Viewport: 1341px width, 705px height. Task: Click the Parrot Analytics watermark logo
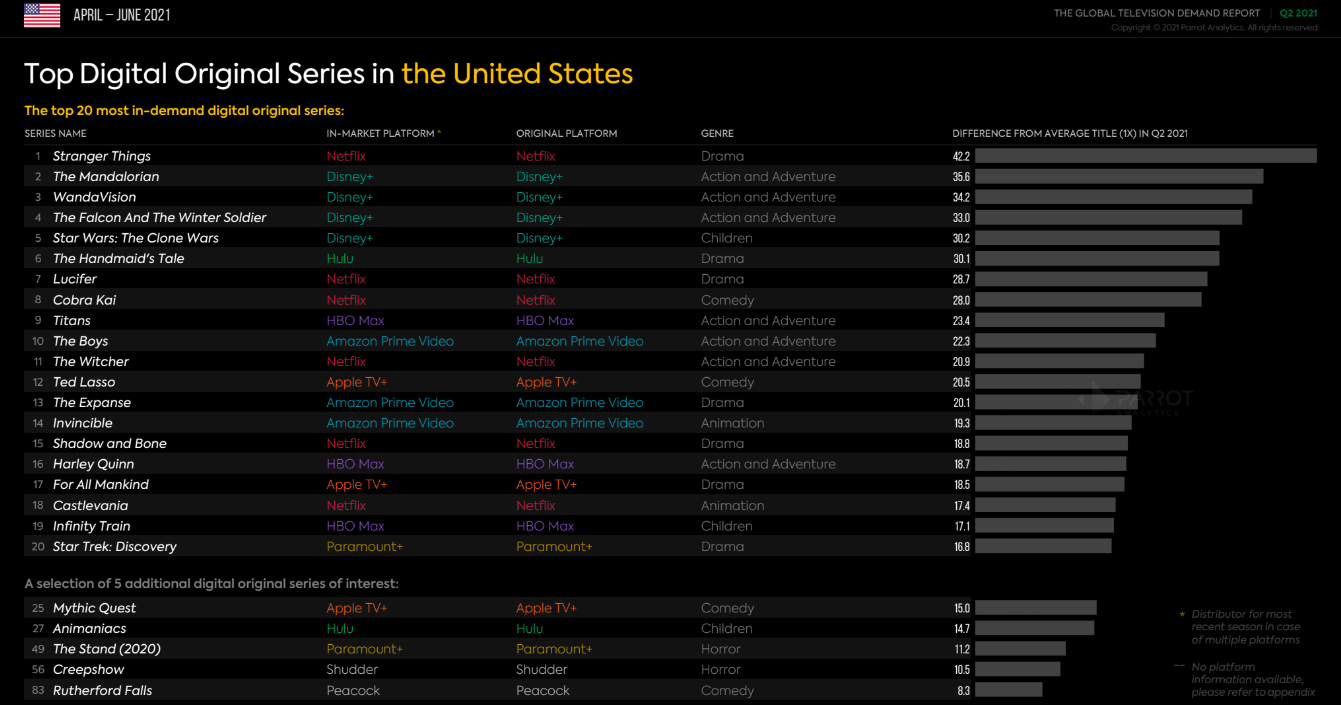coord(1137,398)
